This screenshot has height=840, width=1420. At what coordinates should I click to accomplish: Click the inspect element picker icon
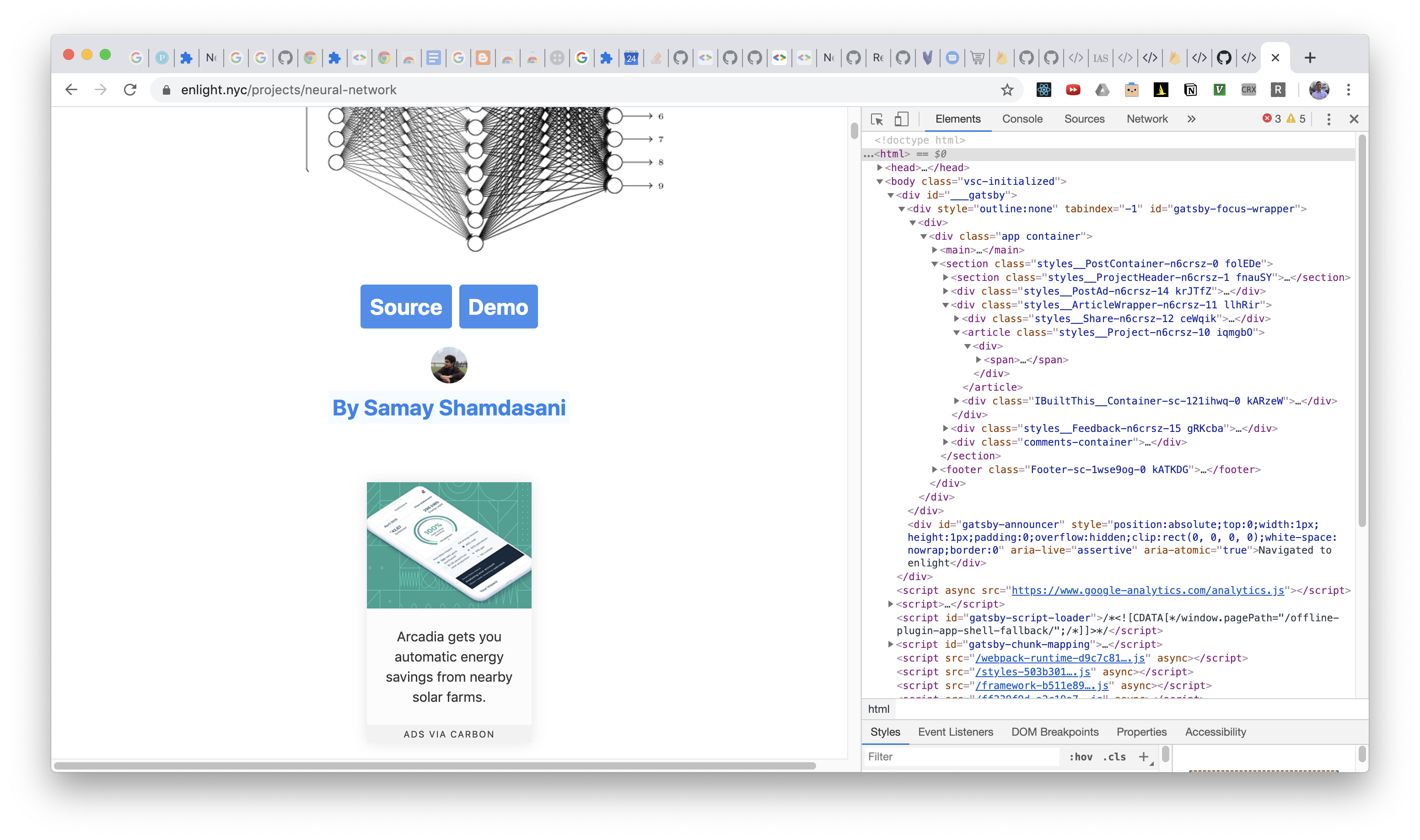pos(877,119)
